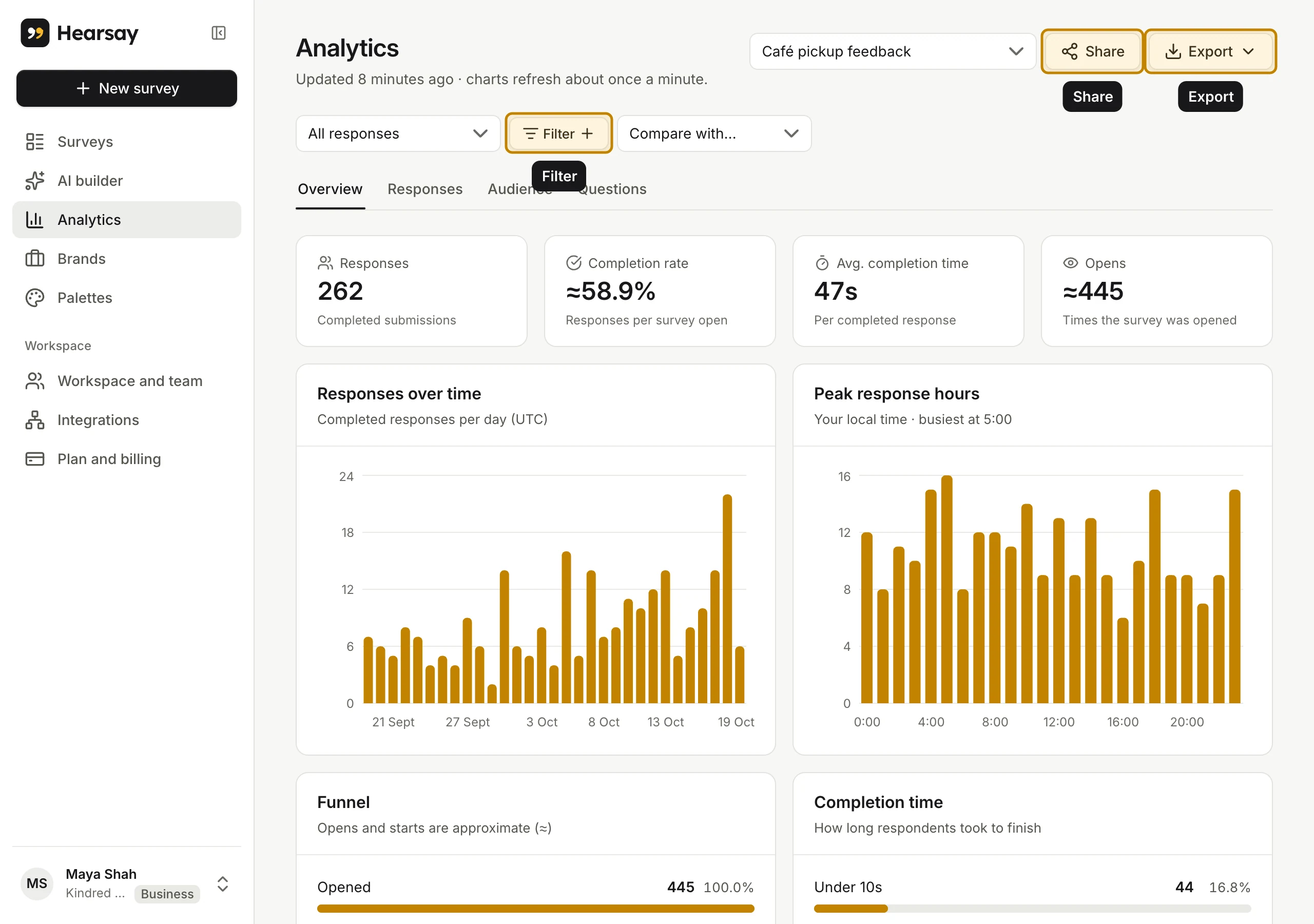The width and height of the screenshot is (1314, 924).
Task: Click the Workspace and team people icon
Action: point(35,381)
